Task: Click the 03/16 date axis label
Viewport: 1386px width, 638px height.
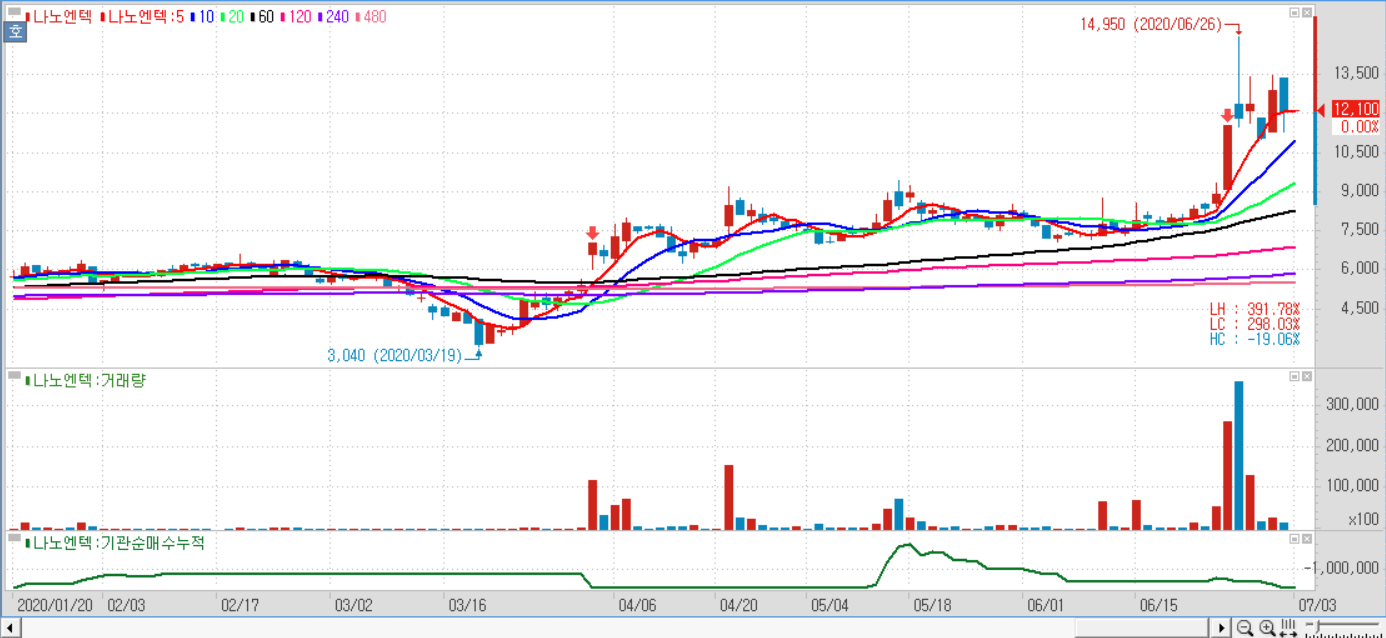Action: click(x=466, y=605)
